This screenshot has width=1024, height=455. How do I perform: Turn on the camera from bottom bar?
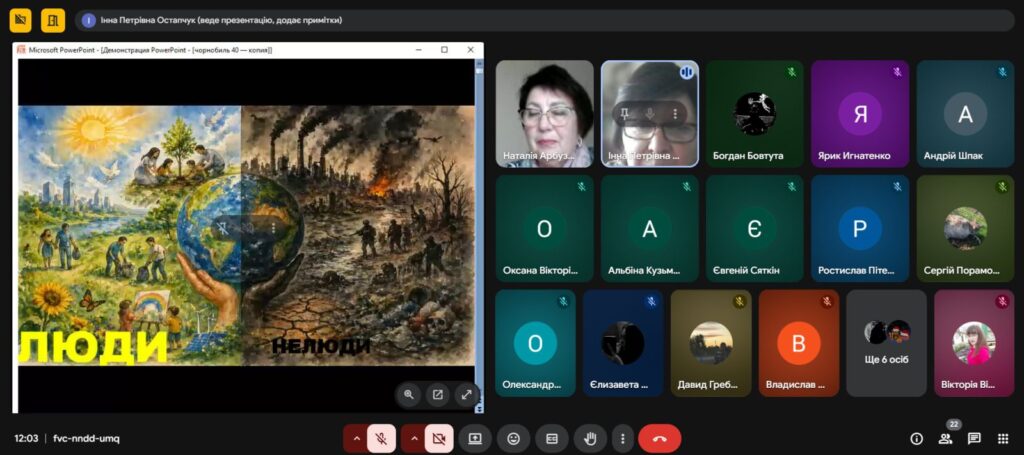[x=439, y=438]
